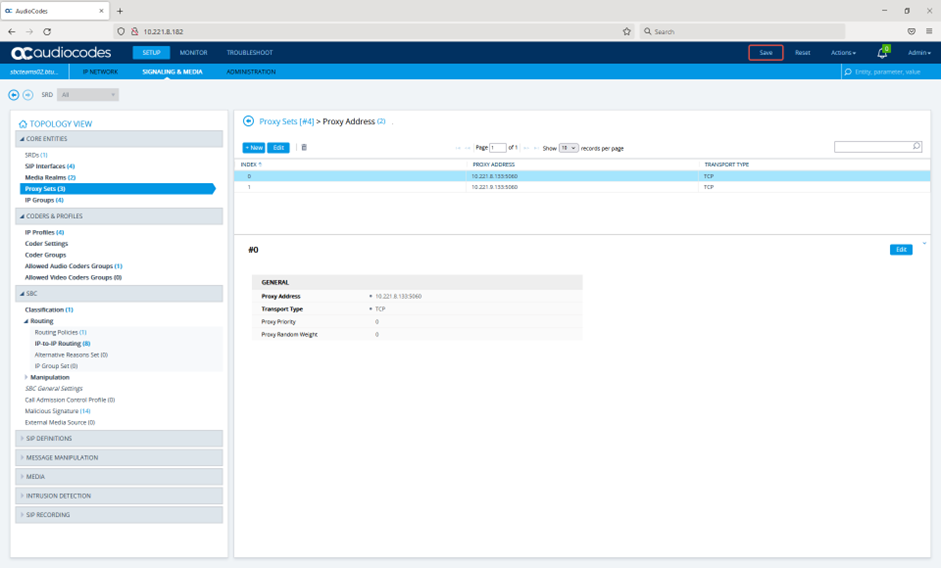
Task: Click the browser Search field
Action: click(x=742, y=31)
